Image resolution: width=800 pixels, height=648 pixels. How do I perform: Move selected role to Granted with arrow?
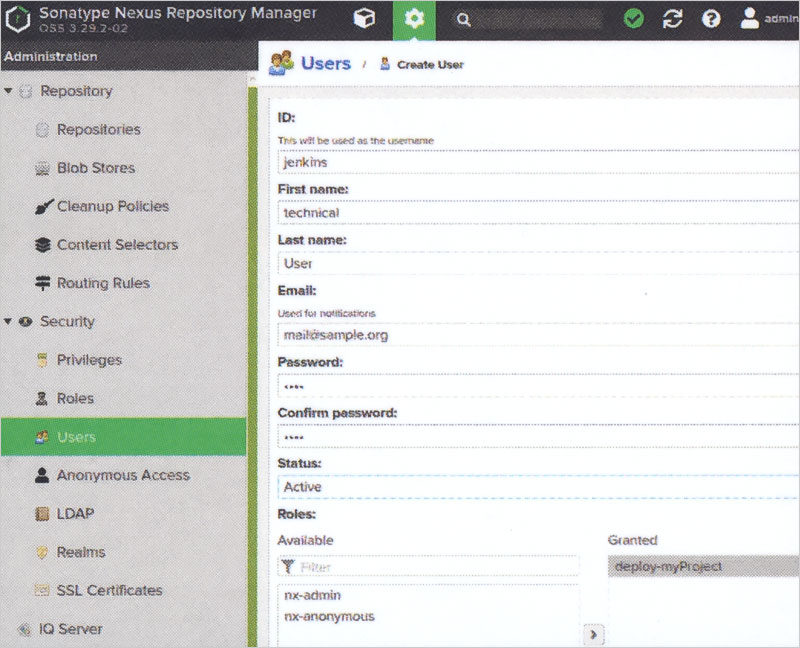coord(593,634)
